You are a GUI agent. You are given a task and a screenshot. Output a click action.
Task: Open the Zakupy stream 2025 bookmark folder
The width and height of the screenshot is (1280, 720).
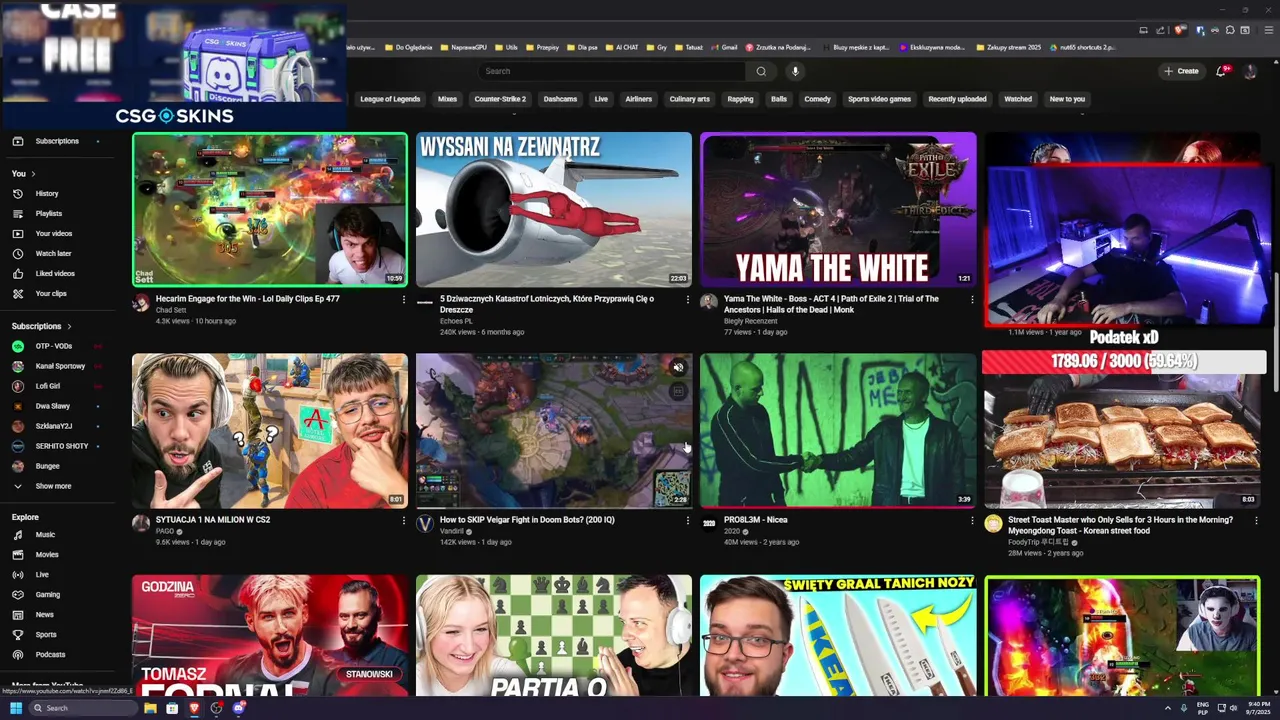[1009, 47]
